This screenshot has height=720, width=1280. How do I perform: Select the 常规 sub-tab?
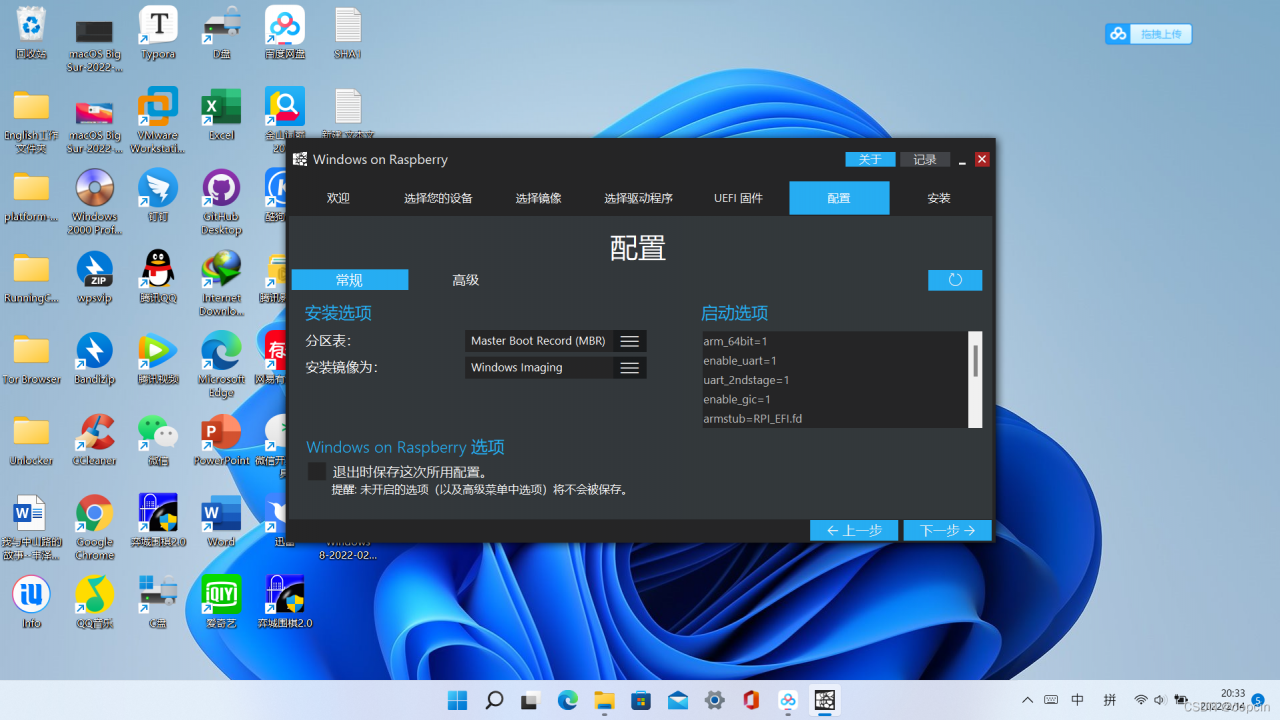coord(350,280)
